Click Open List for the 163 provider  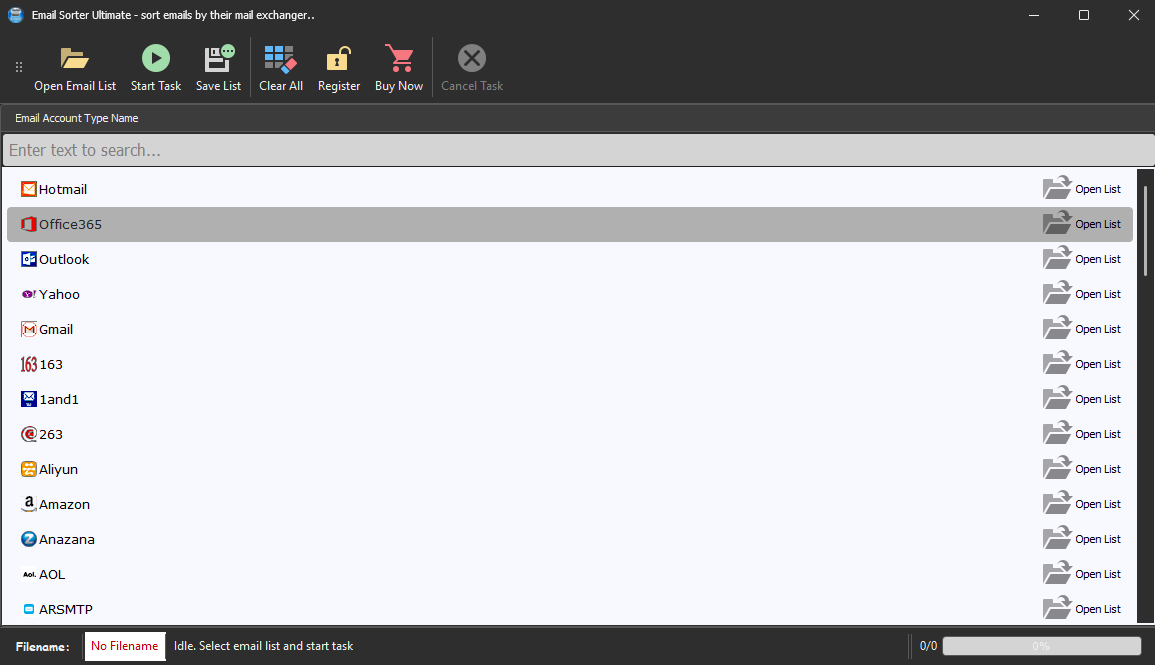(1083, 363)
